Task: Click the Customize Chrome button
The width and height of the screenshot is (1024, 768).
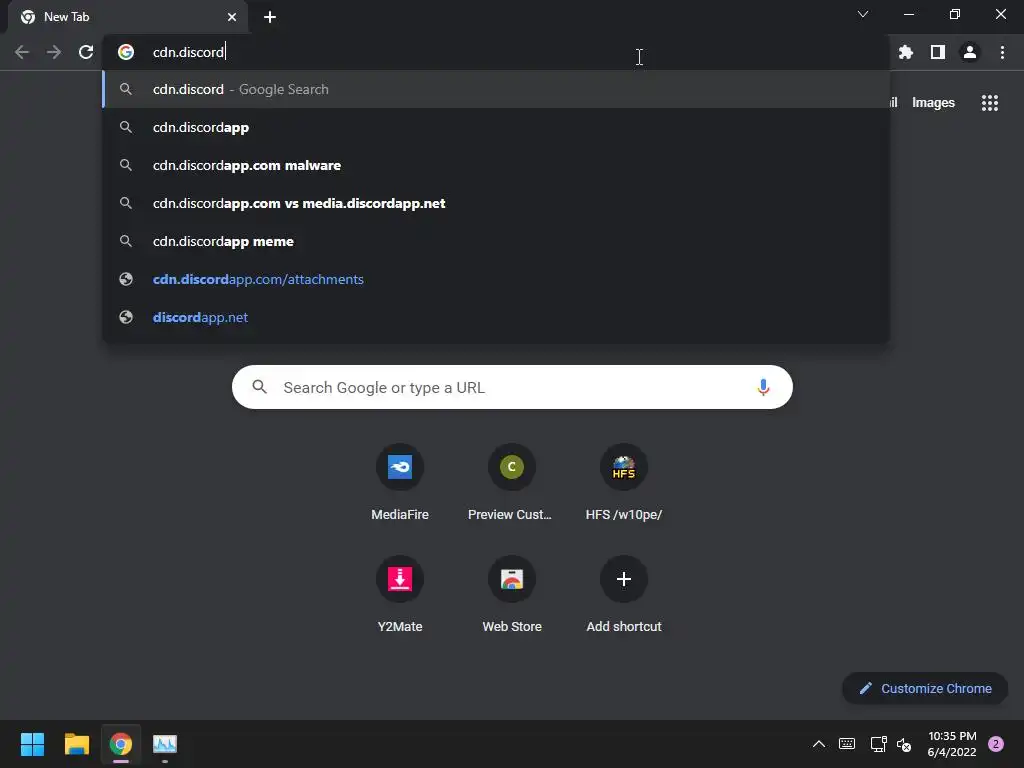Action: [925, 688]
